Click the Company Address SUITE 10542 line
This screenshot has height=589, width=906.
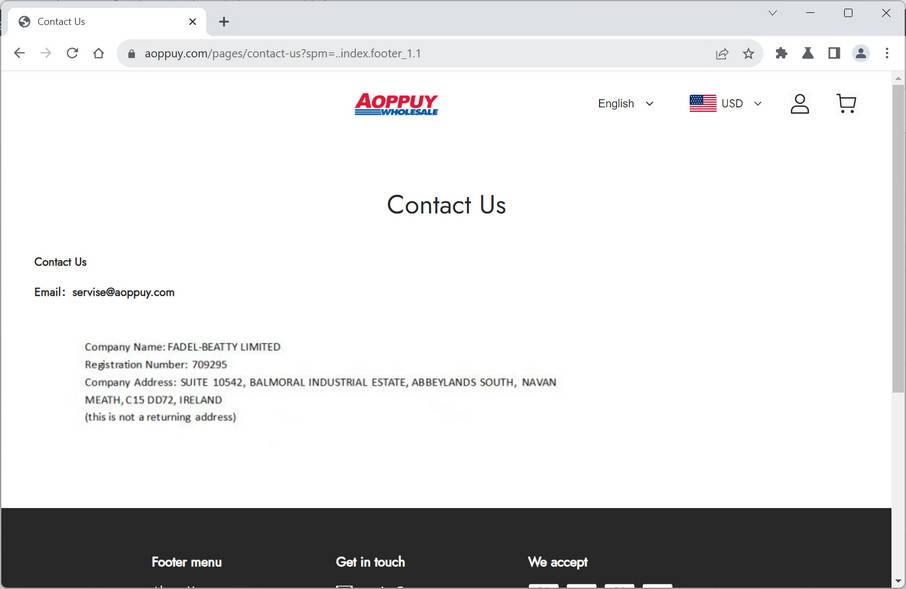(x=321, y=382)
